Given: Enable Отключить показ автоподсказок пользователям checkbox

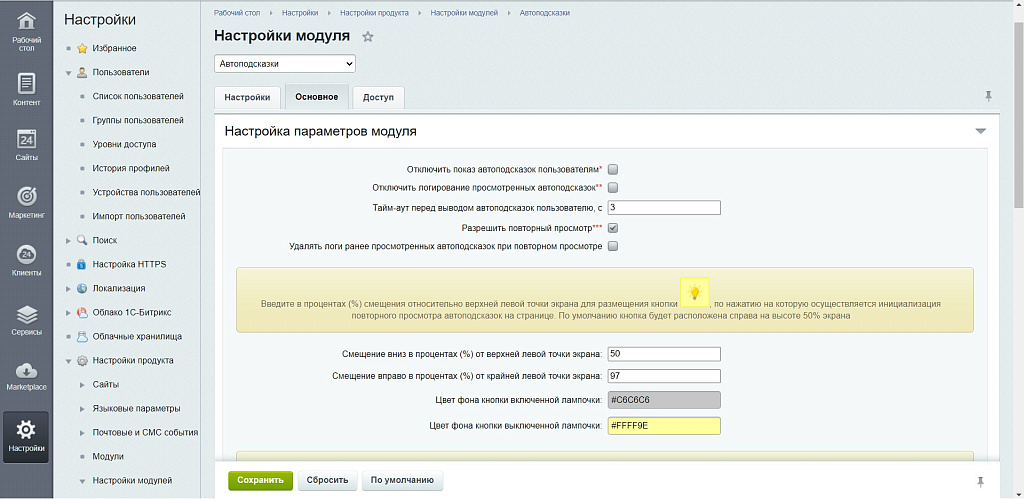Looking at the screenshot, I should [x=613, y=170].
